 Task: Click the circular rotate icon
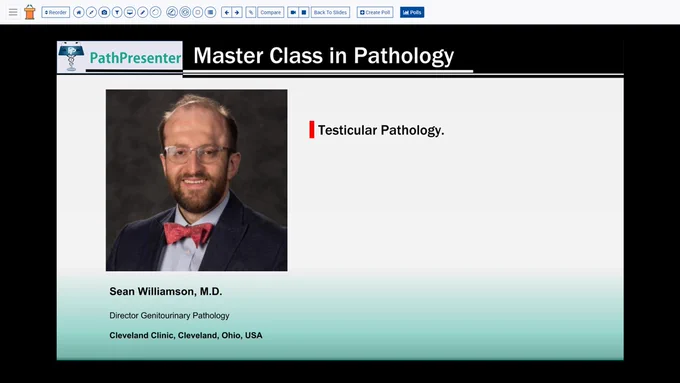click(155, 12)
